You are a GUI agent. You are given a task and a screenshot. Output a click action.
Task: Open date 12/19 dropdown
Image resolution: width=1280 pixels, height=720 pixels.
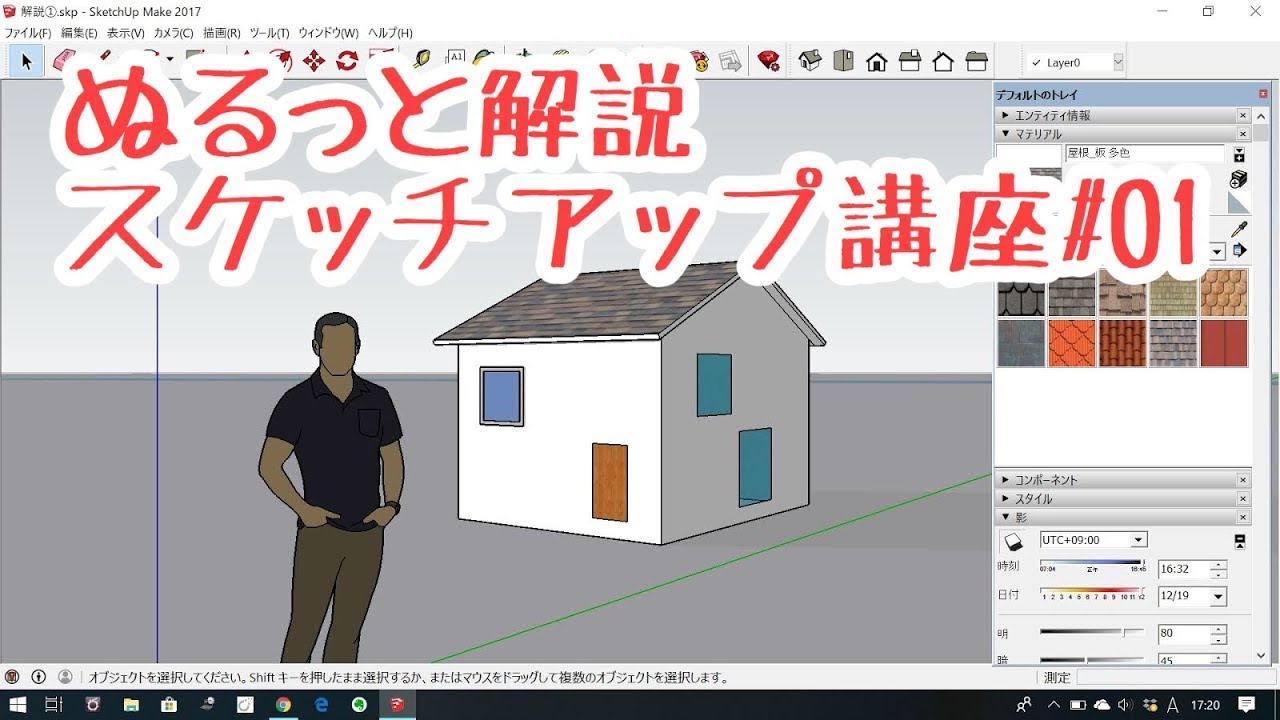click(x=1218, y=596)
